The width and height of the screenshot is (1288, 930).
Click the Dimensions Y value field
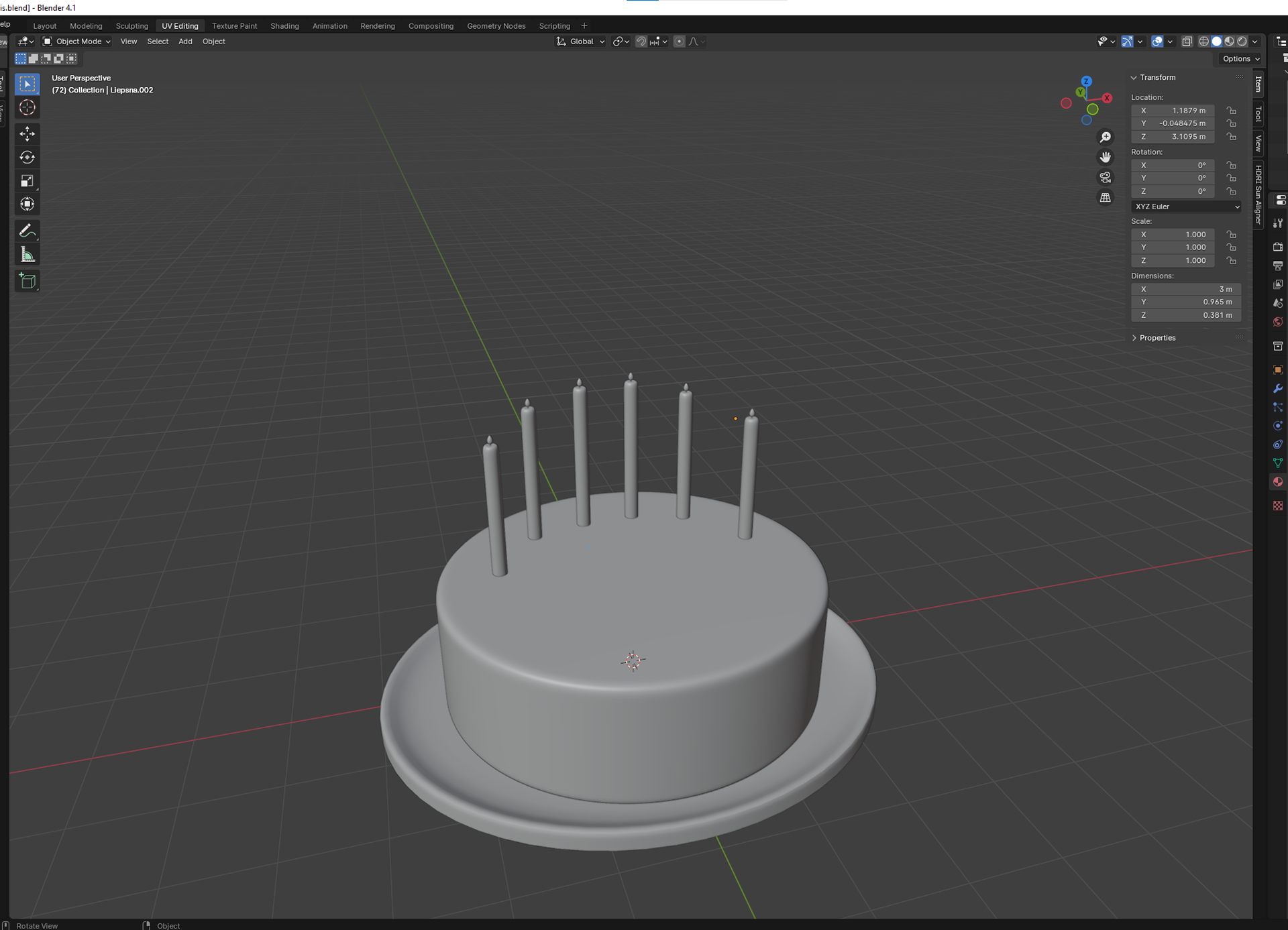point(1186,302)
